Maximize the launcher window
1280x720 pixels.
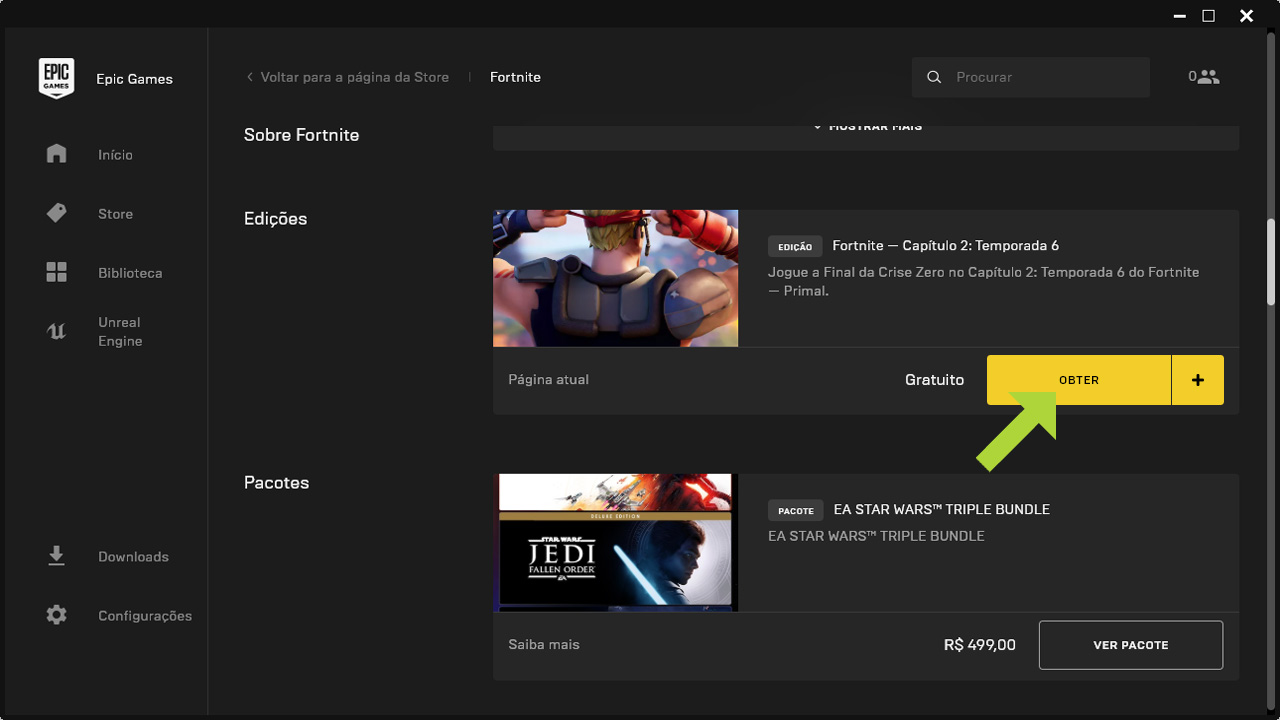[1208, 16]
